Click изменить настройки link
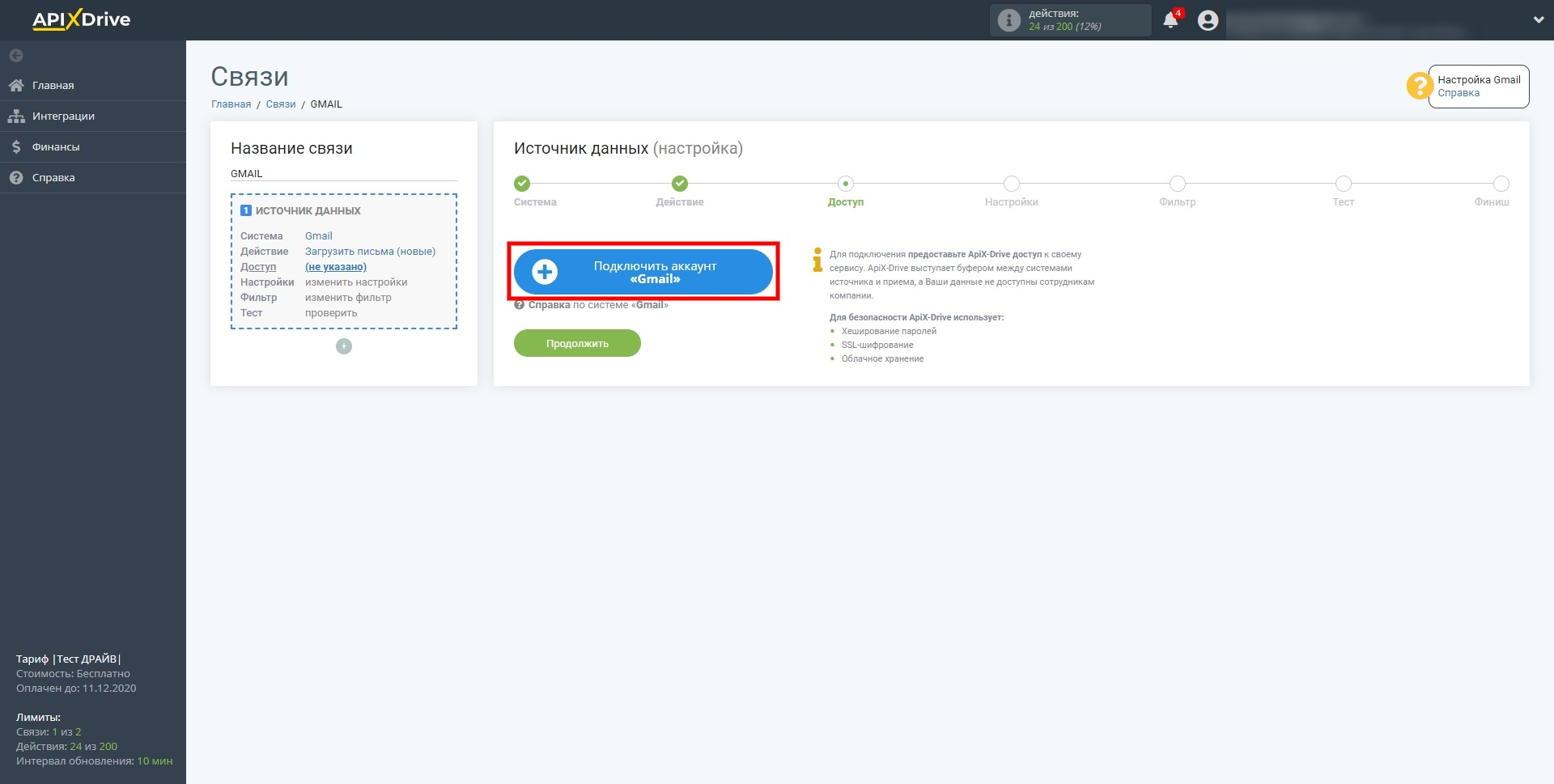The image size is (1554, 784). coord(356,282)
